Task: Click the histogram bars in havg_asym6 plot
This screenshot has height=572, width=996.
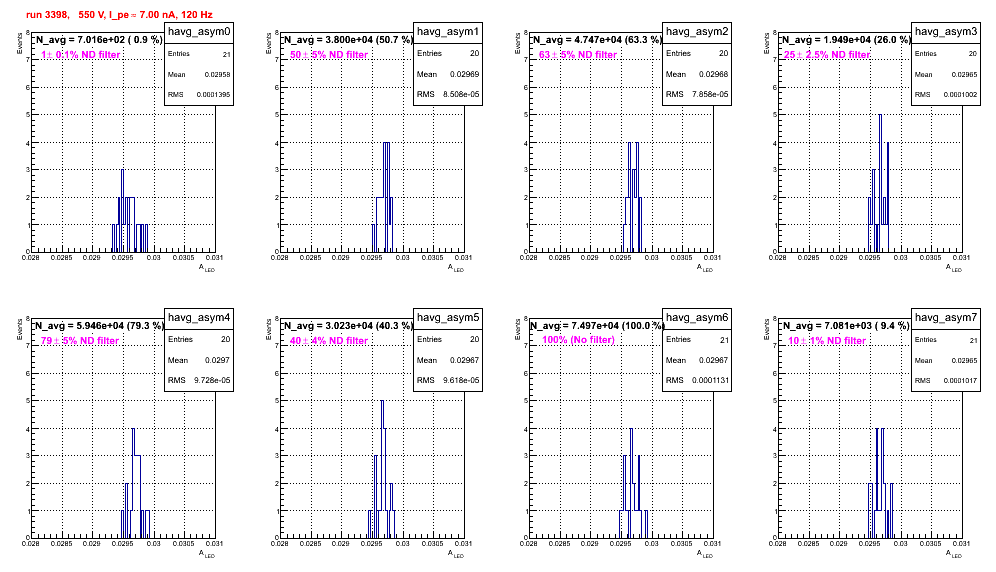Action: [633, 483]
